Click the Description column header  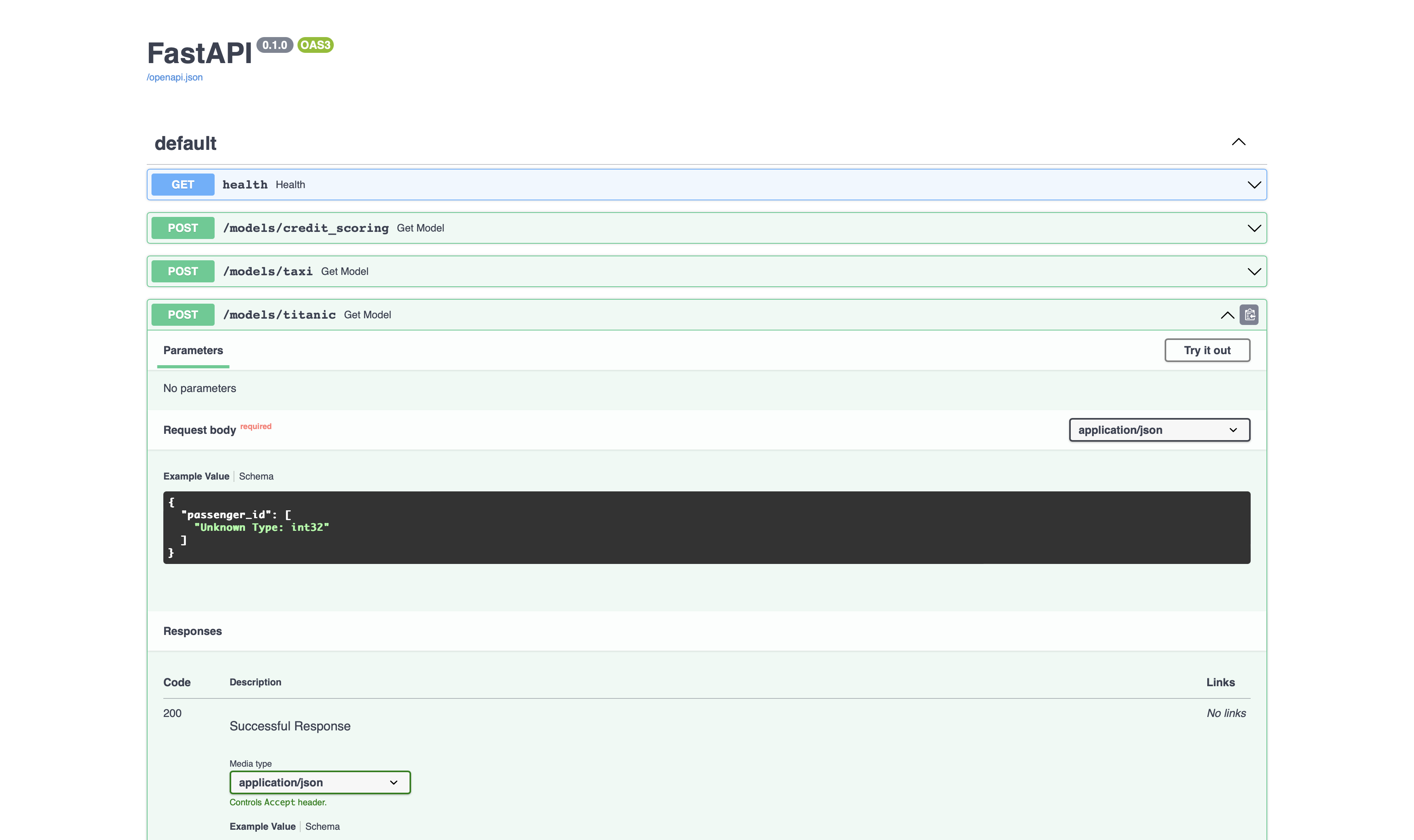tap(255, 683)
